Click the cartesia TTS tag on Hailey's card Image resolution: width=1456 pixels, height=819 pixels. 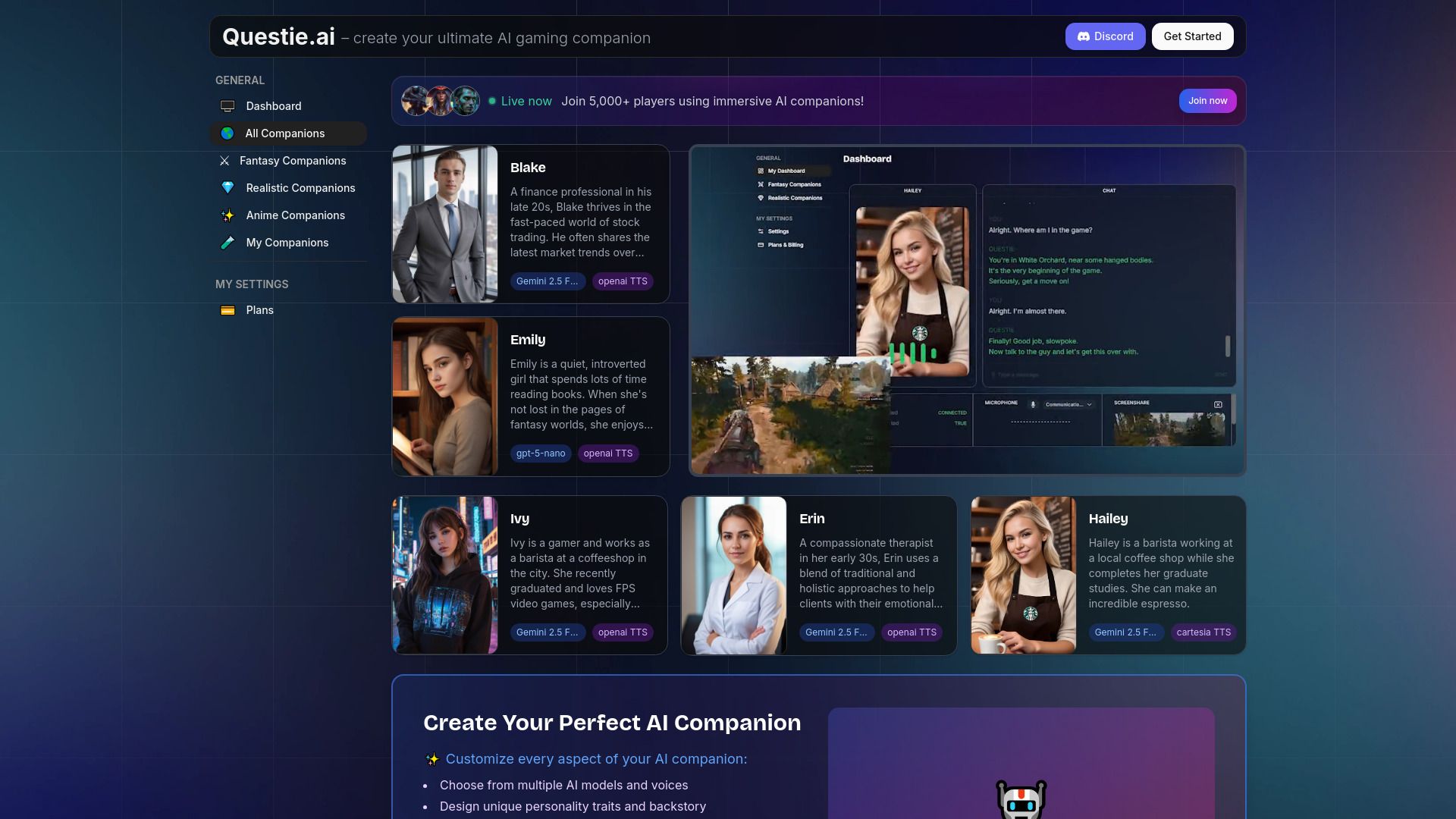[1203, 632]
